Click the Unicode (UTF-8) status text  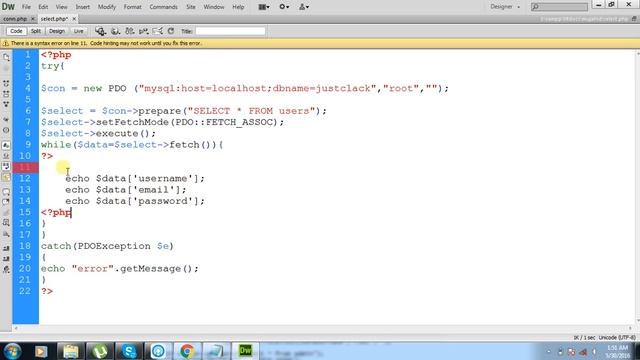(x=617, y=338)
